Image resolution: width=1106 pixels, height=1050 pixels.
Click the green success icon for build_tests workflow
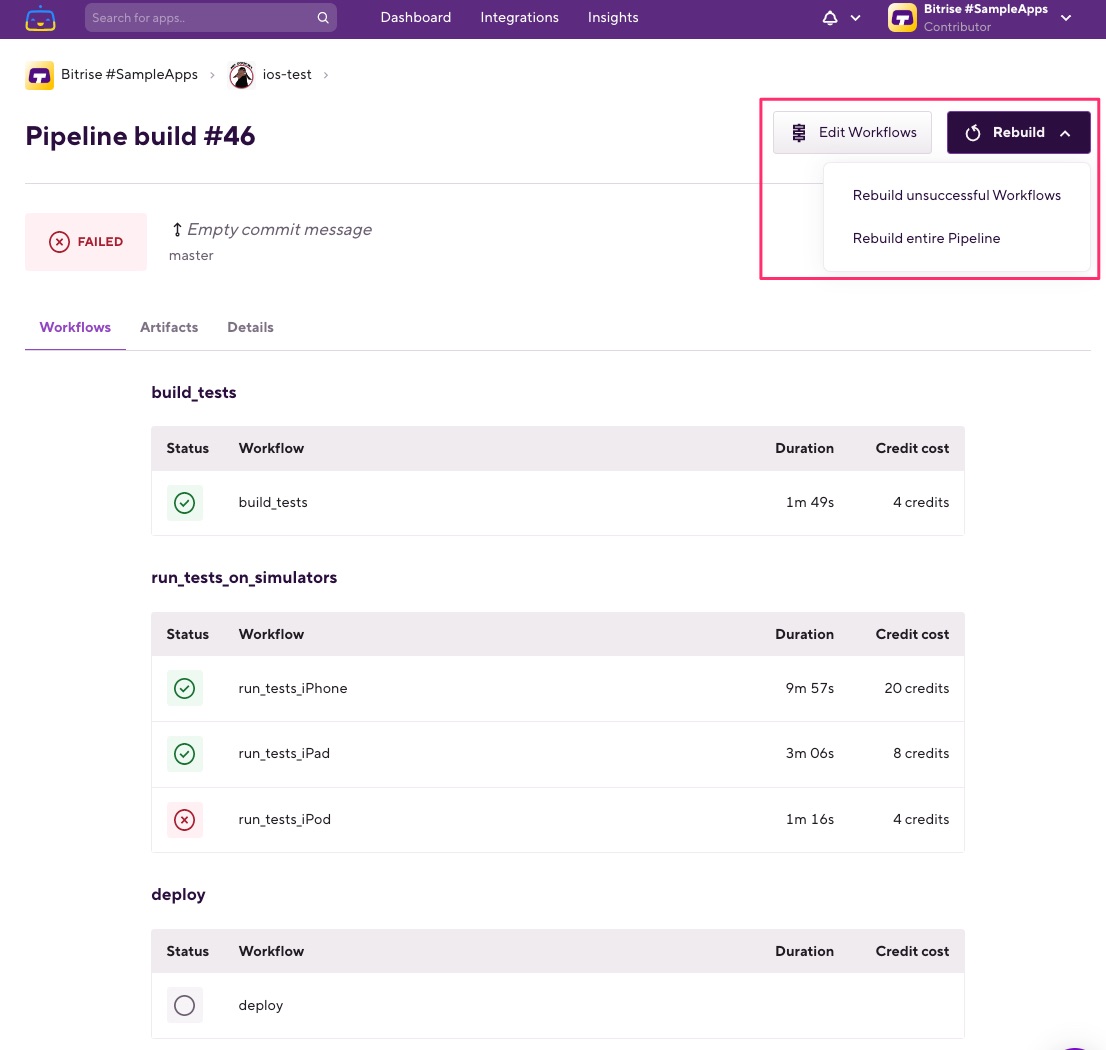tap(184, 502)
